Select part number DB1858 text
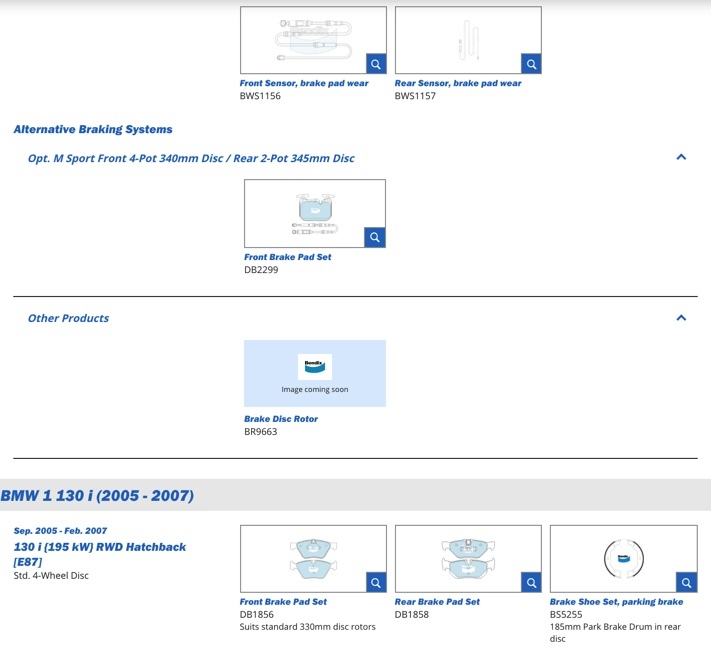The image size is (711, 650). [x=412, y=615]
